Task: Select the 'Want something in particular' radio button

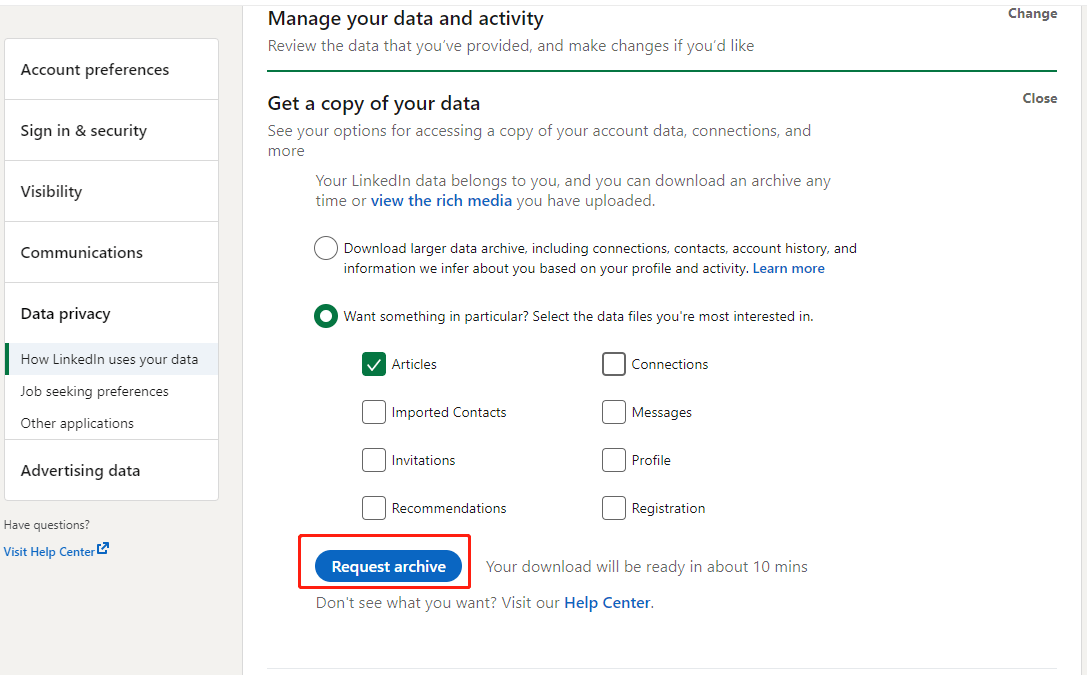Action: [x=325, y=315]
